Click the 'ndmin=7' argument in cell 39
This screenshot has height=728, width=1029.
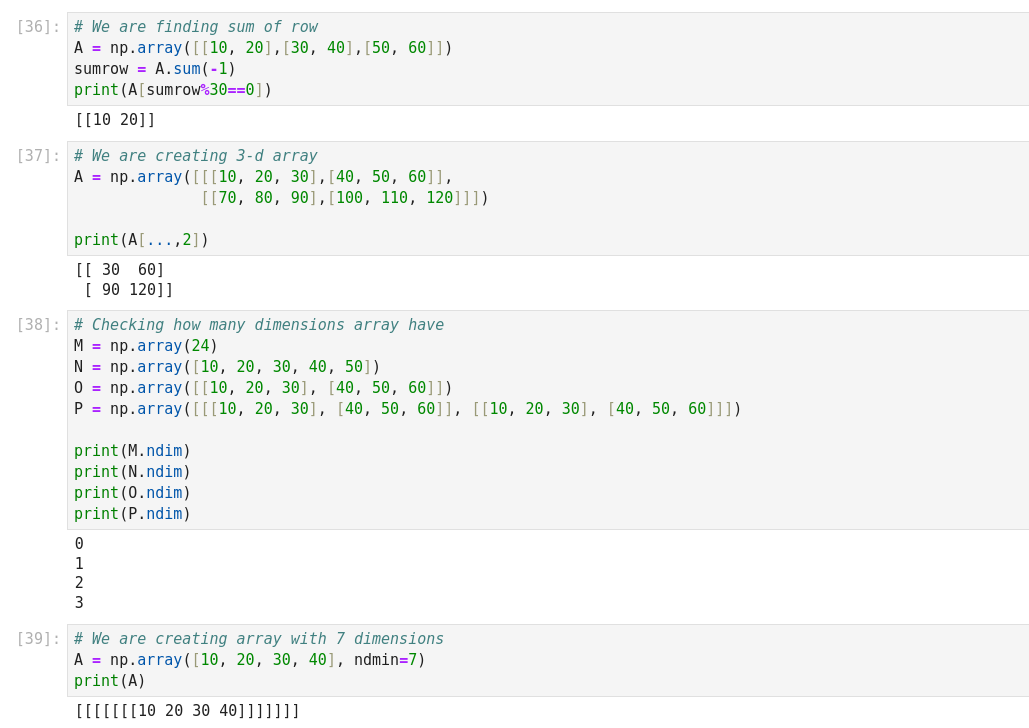385,660
